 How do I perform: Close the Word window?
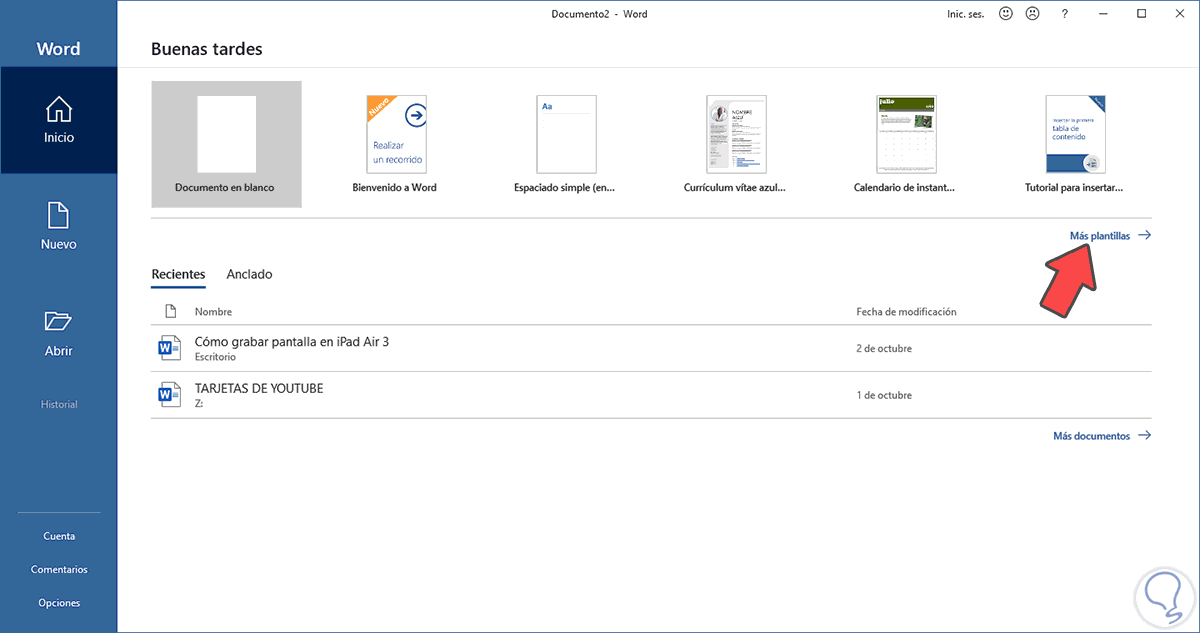pyautogui.click(x=1179, y=14)
